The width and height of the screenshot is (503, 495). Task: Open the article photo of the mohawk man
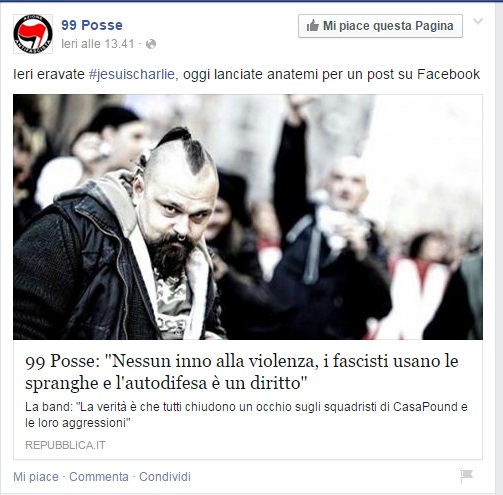pos(248,217)
